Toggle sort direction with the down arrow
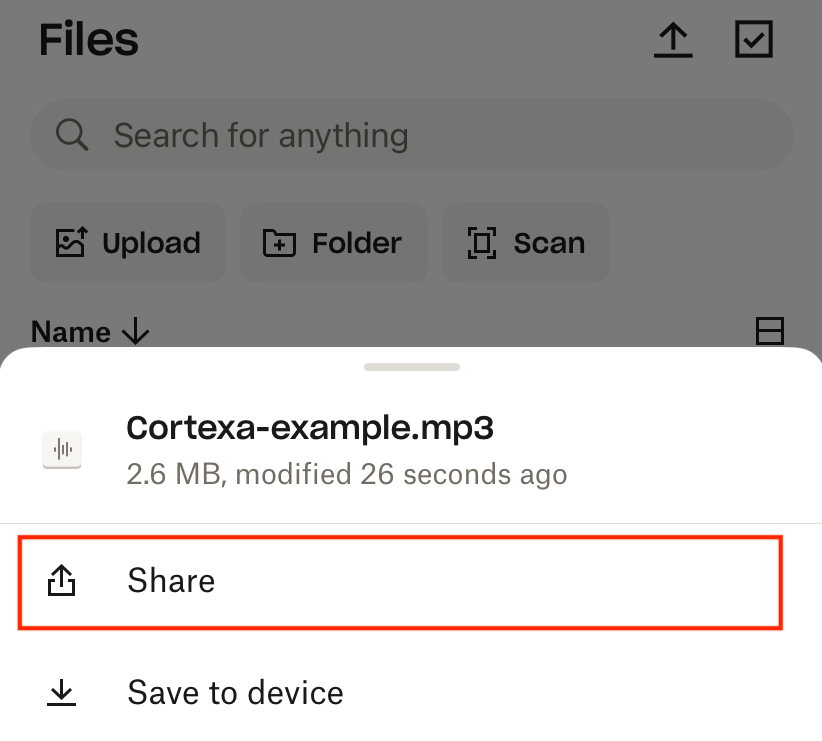 point(135,332)
